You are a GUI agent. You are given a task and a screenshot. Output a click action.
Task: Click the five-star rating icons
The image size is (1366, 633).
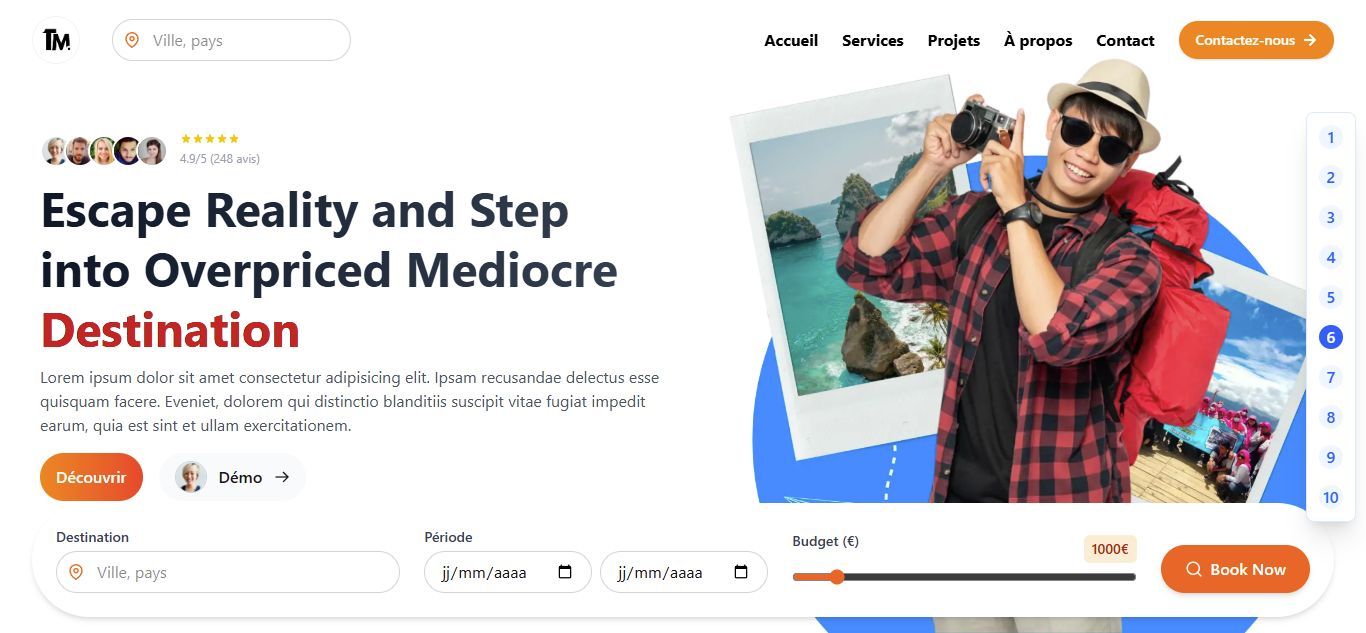[x=210, y=139]
